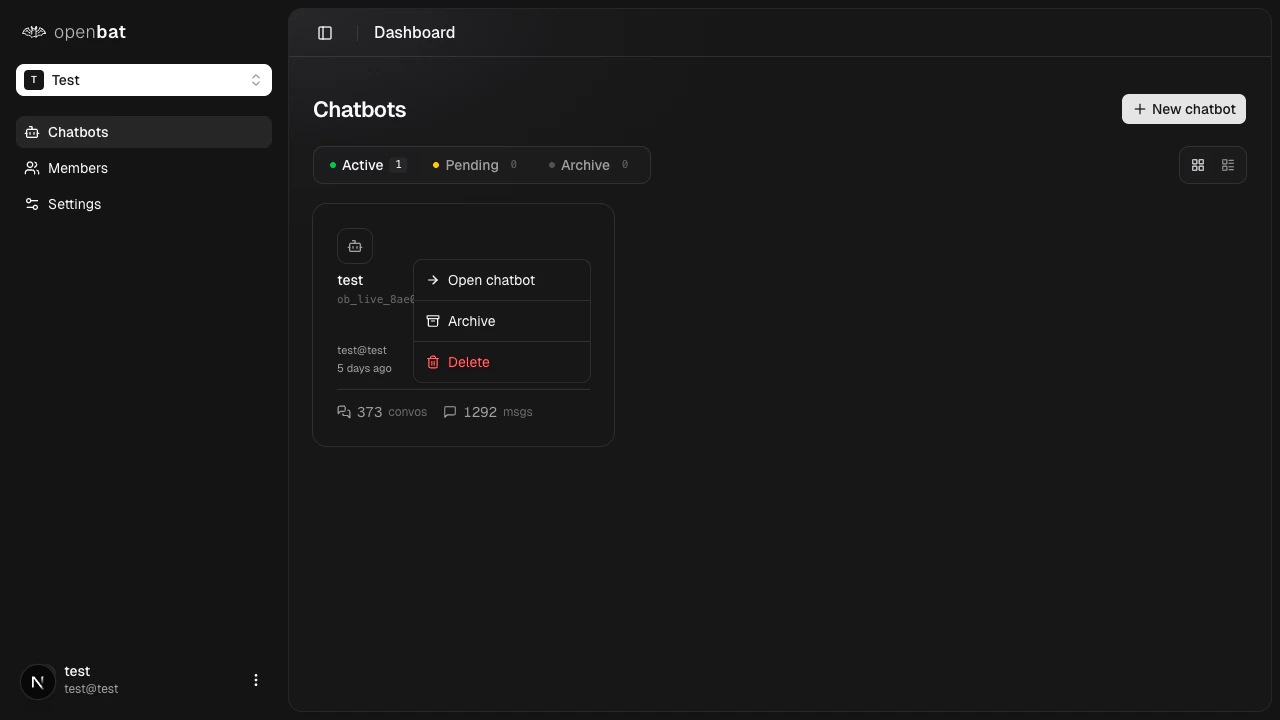Select Delete in the chatbot menu
The height and width of the screenshot is (720, 1280).
point(469,362)
